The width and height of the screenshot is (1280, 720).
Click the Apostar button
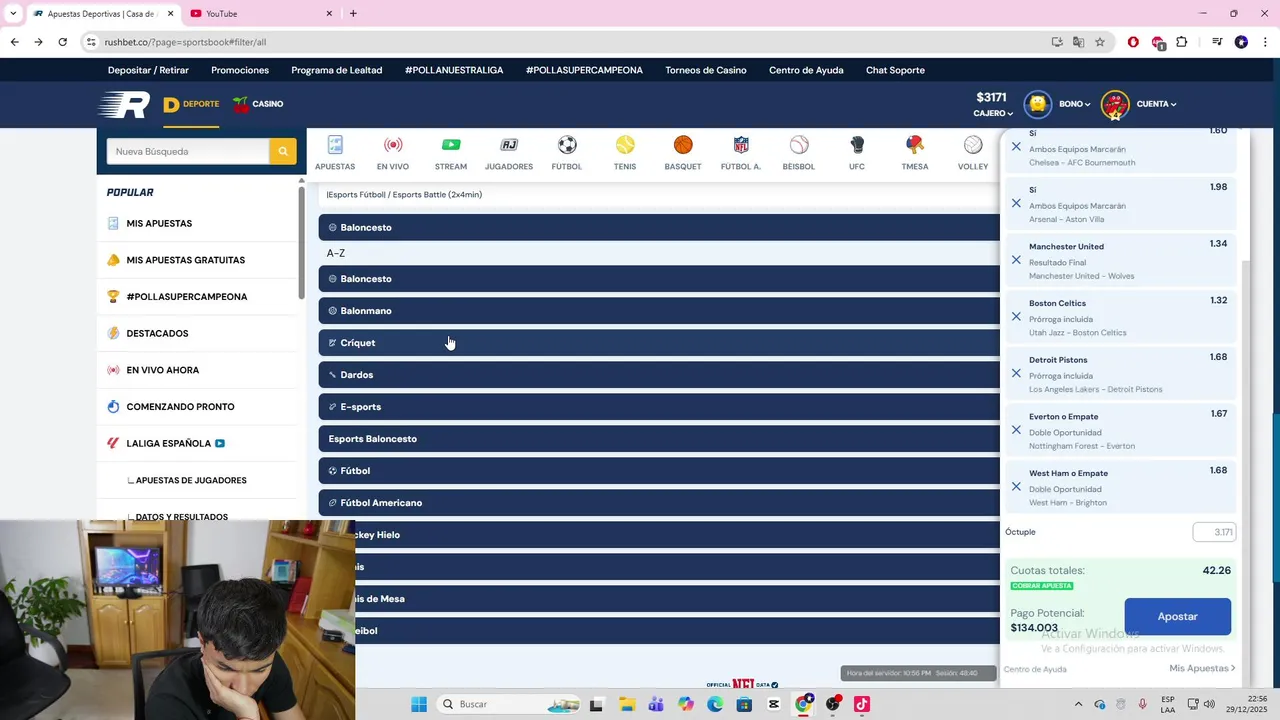(x=1177, y=616)
